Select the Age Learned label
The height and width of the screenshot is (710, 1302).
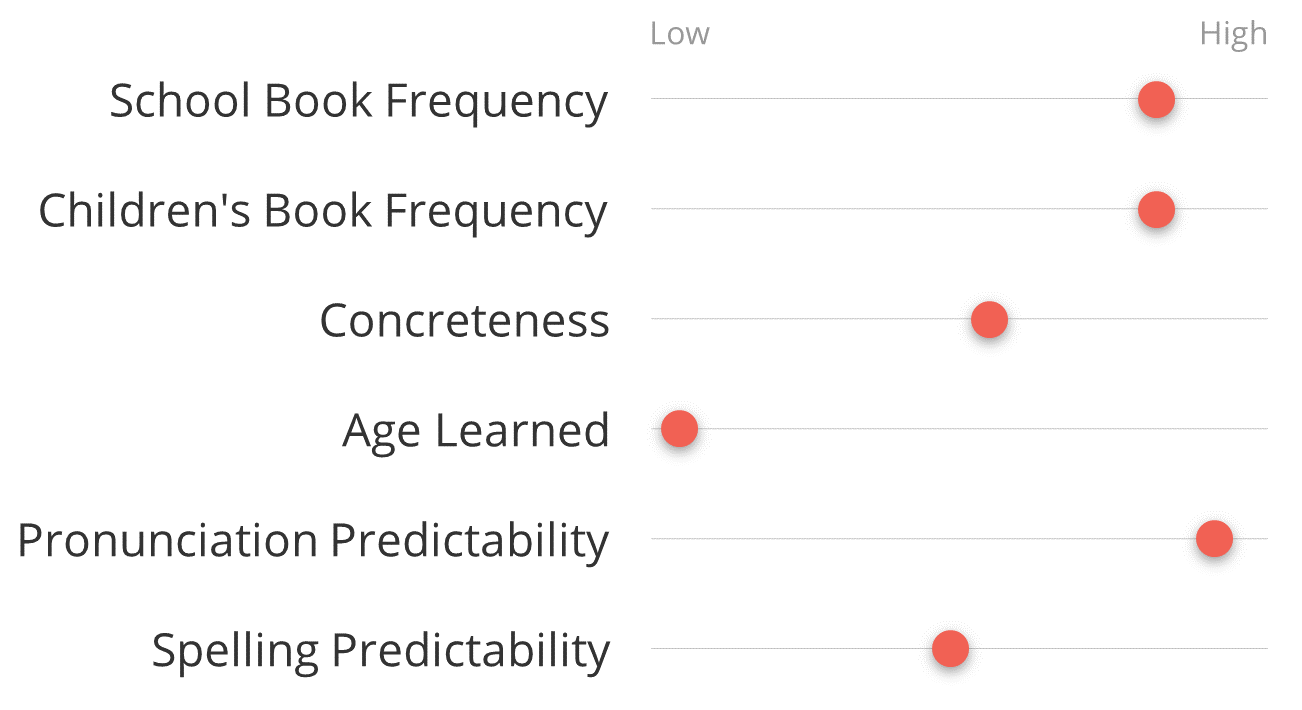476,432
